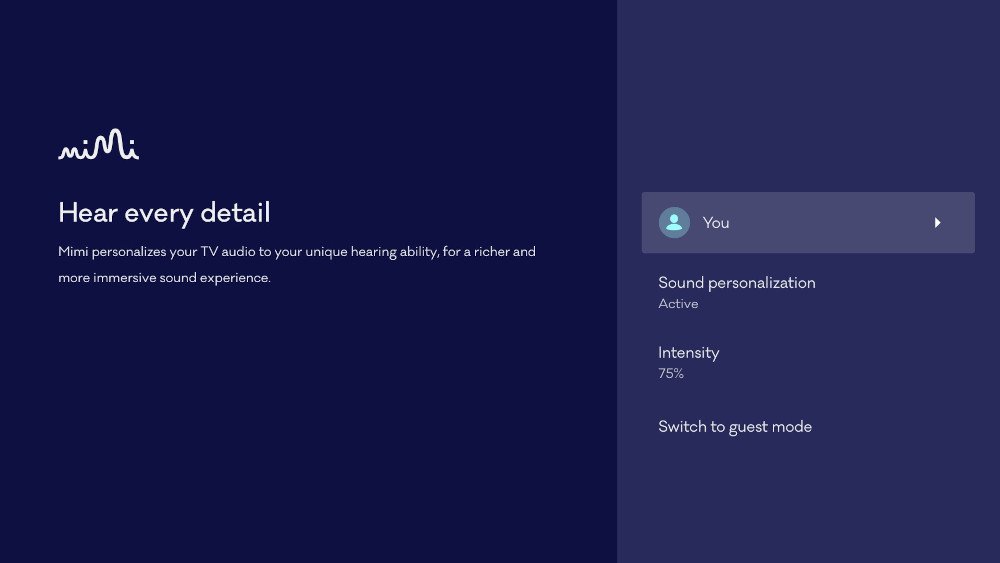Expand the You profile arrow
Image resolution: width=1000 pixels, height=563 pixels.
[937, 222]
